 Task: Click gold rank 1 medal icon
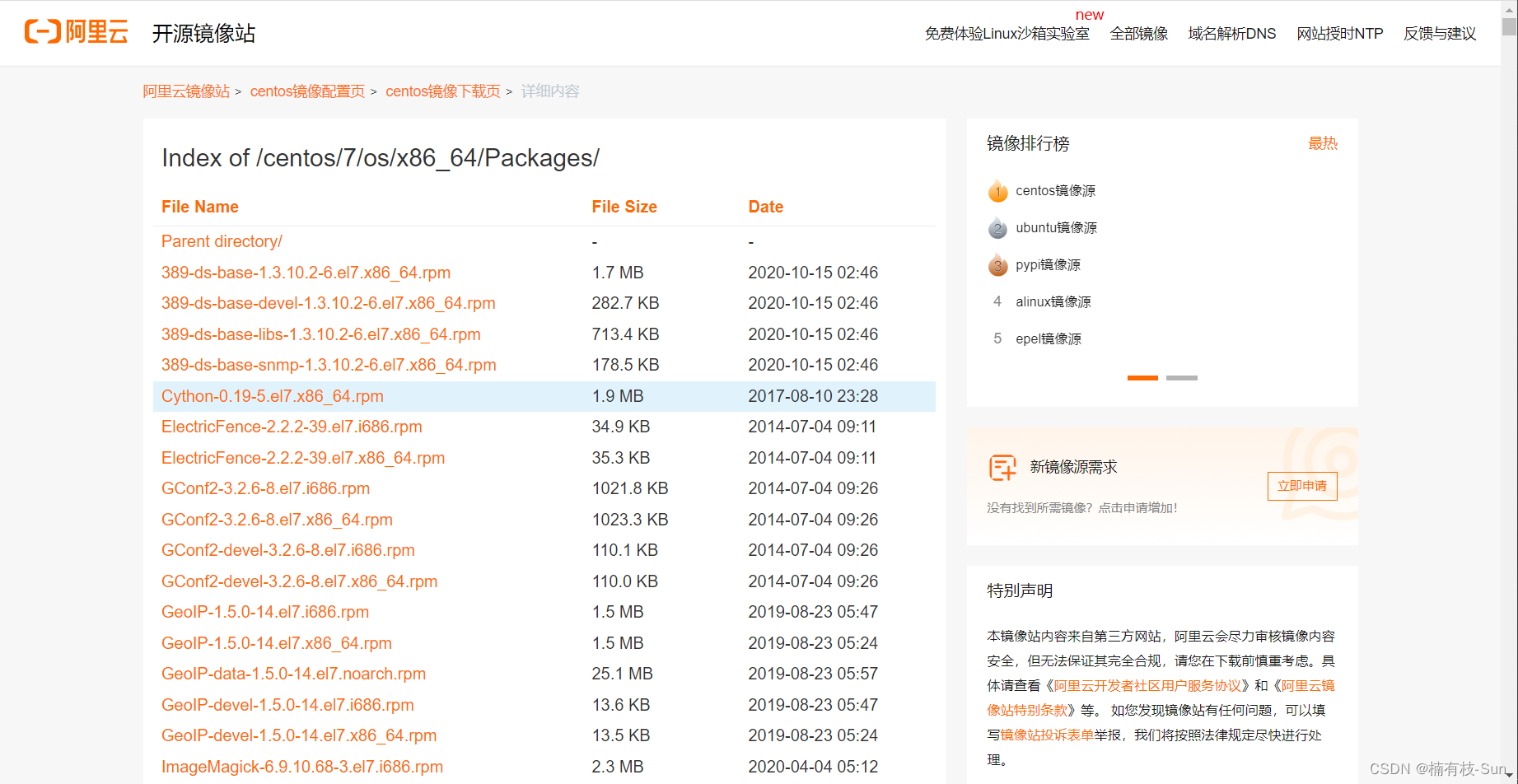997,191
